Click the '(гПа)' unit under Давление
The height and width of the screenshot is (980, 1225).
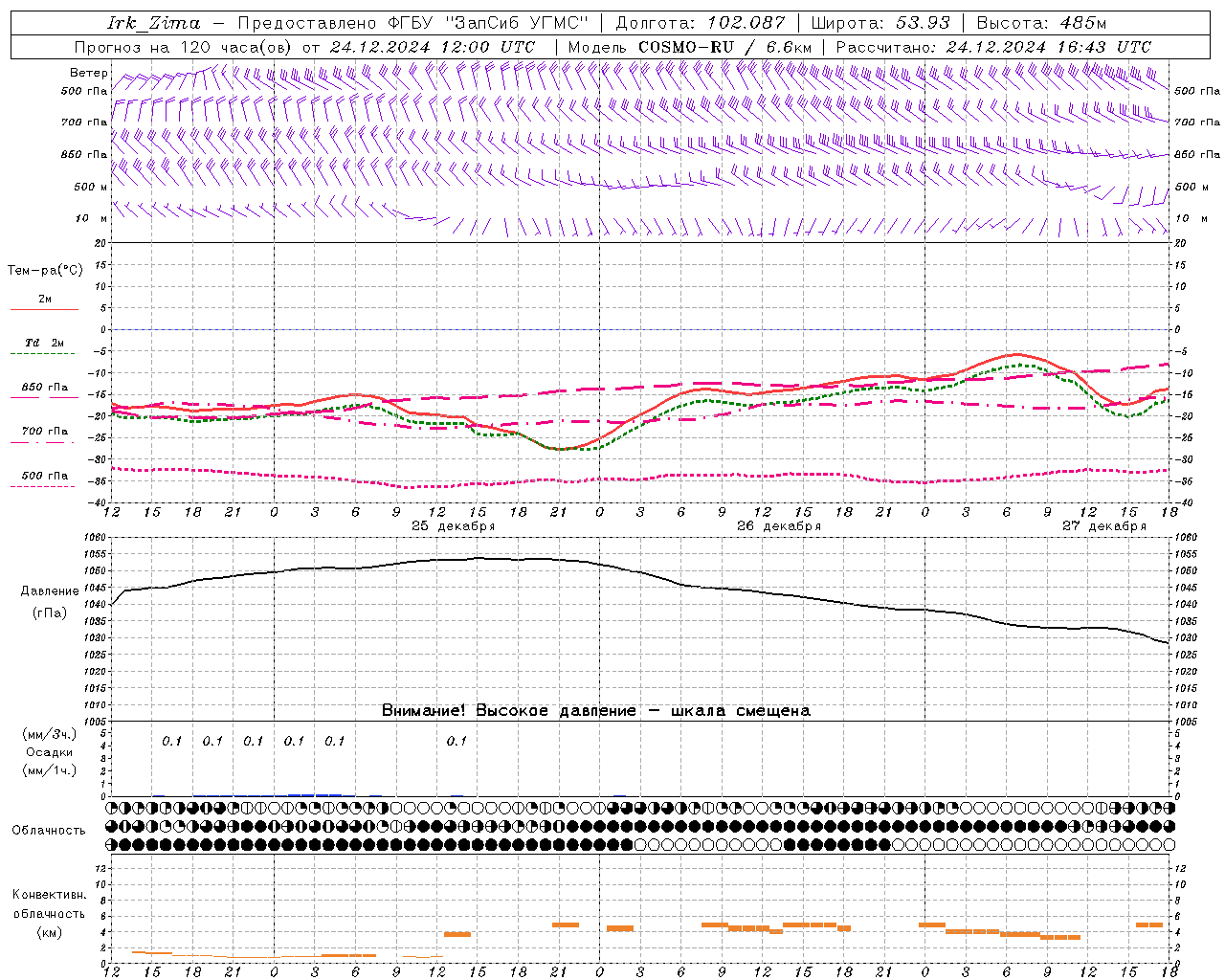(x=50, y=613)
